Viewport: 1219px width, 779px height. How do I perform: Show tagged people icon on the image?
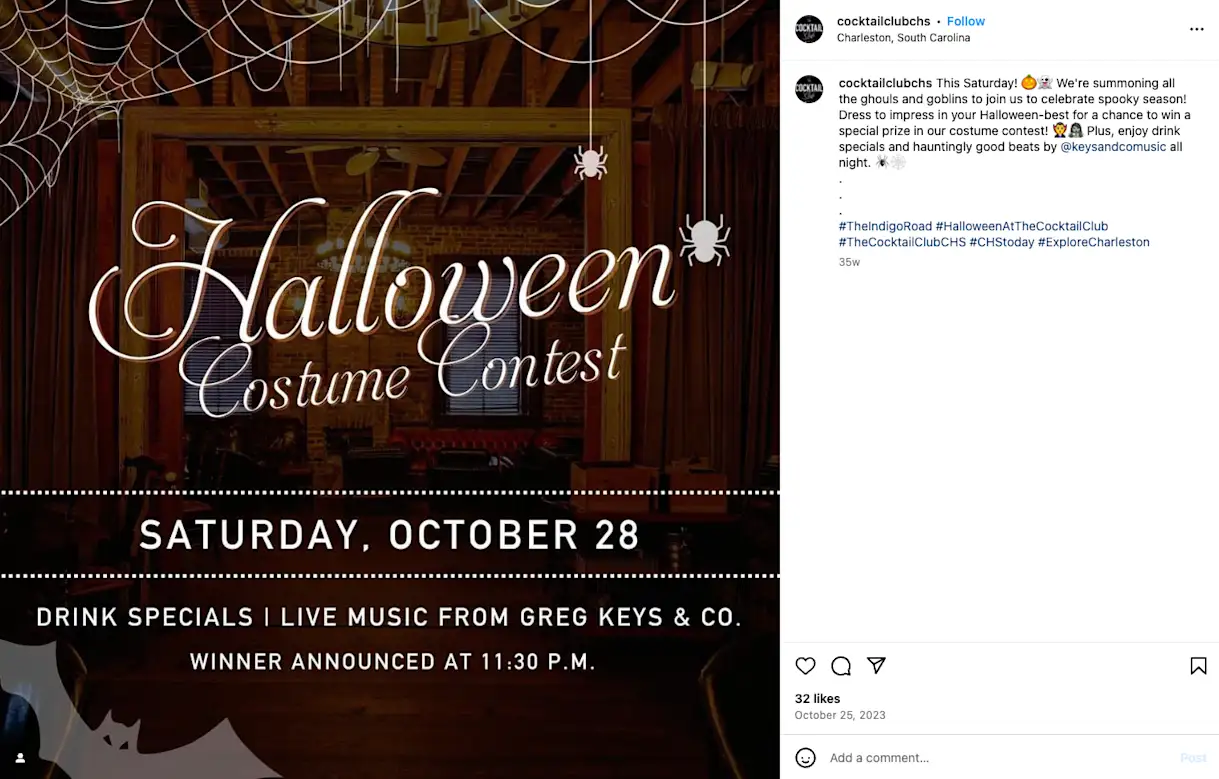pos(20,758)
